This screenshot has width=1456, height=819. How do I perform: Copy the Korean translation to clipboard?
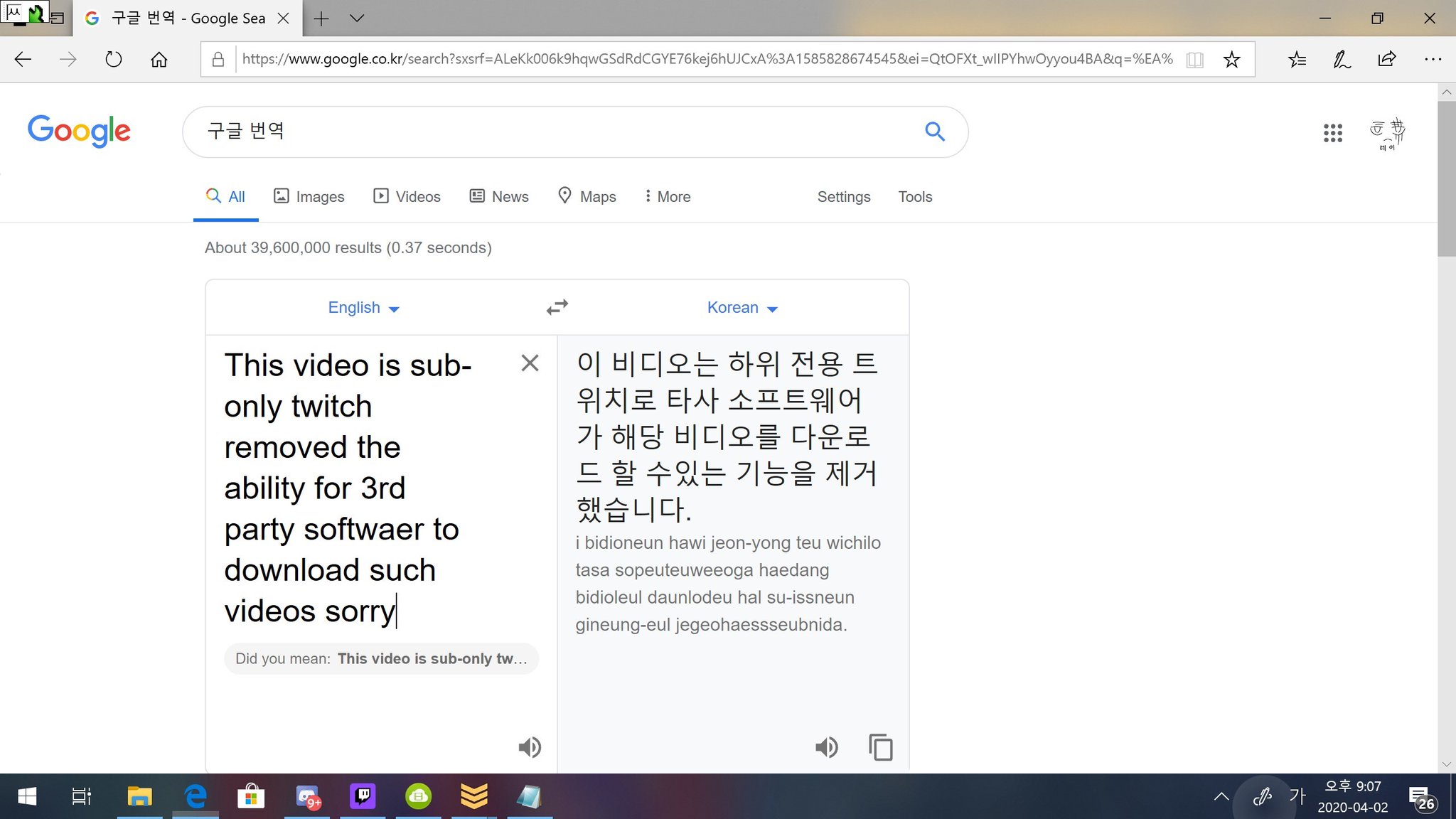[x=880, y=747]
